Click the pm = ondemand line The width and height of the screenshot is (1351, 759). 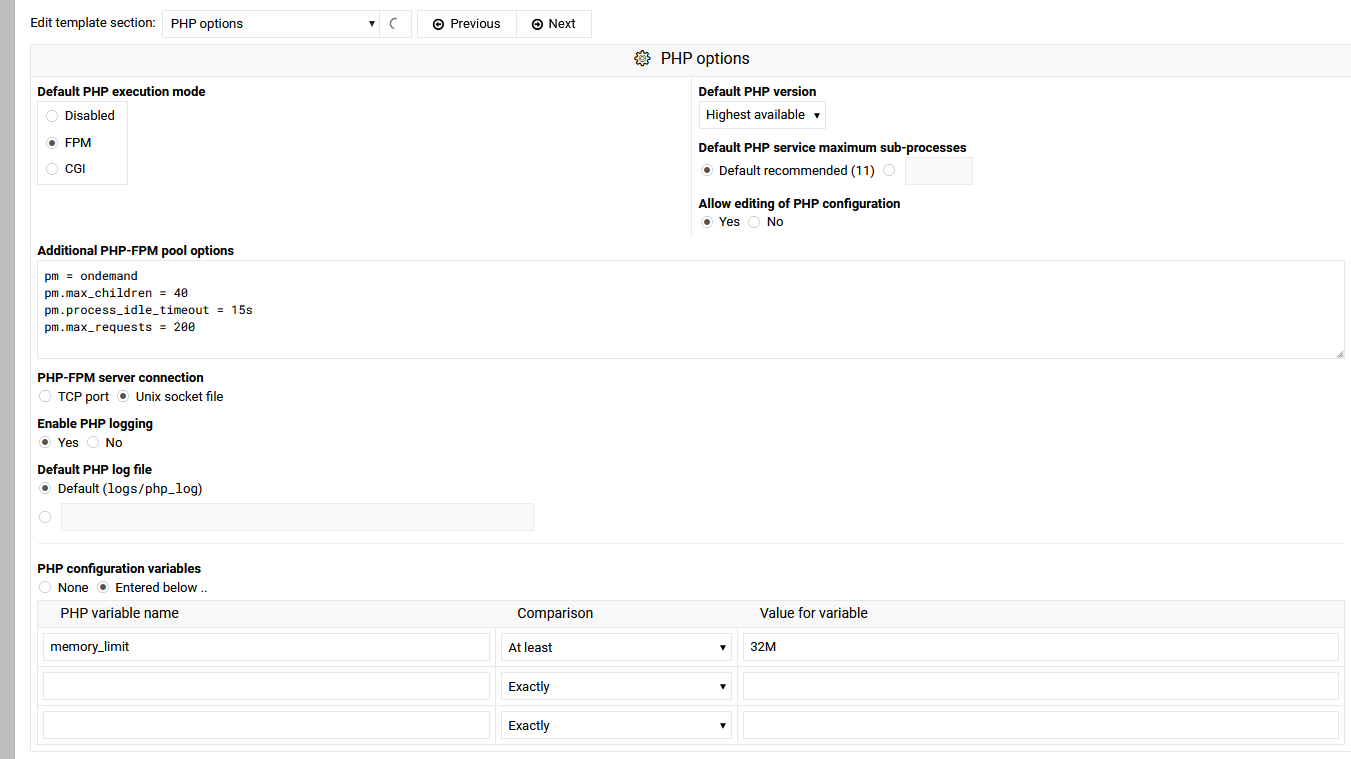tap(91, 276)
